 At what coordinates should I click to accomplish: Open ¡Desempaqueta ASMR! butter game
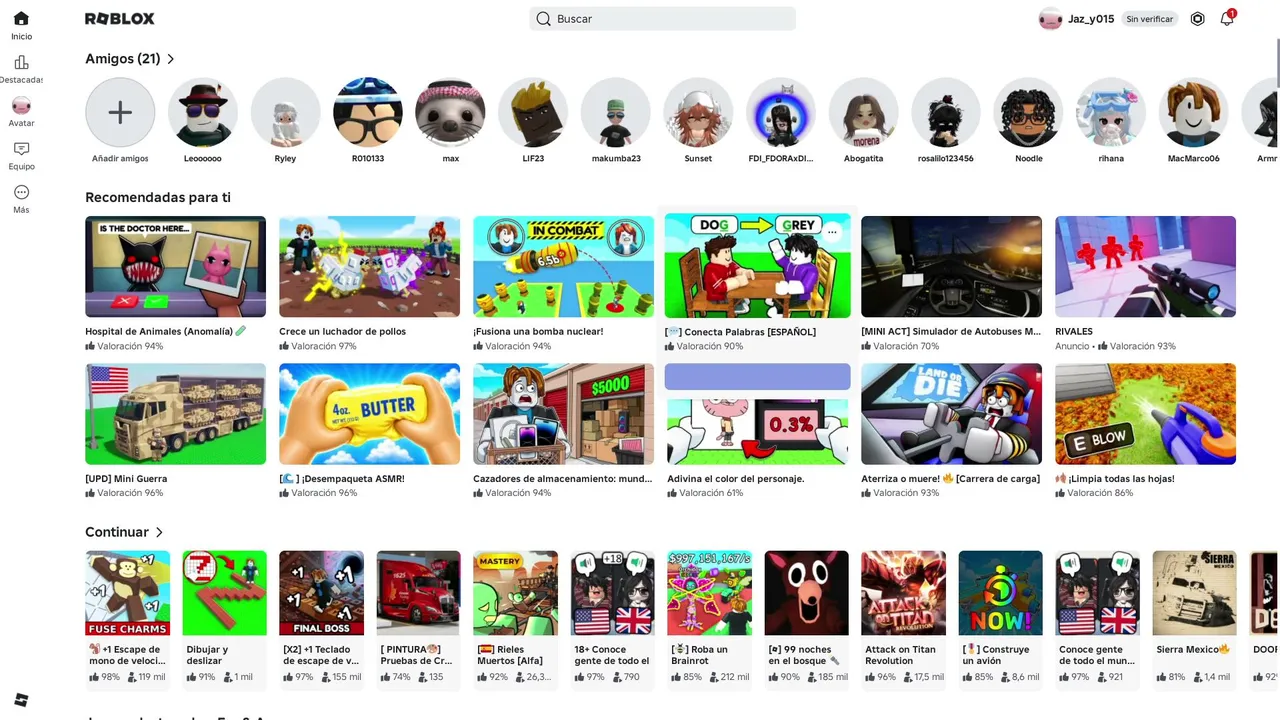coord(369,414)
